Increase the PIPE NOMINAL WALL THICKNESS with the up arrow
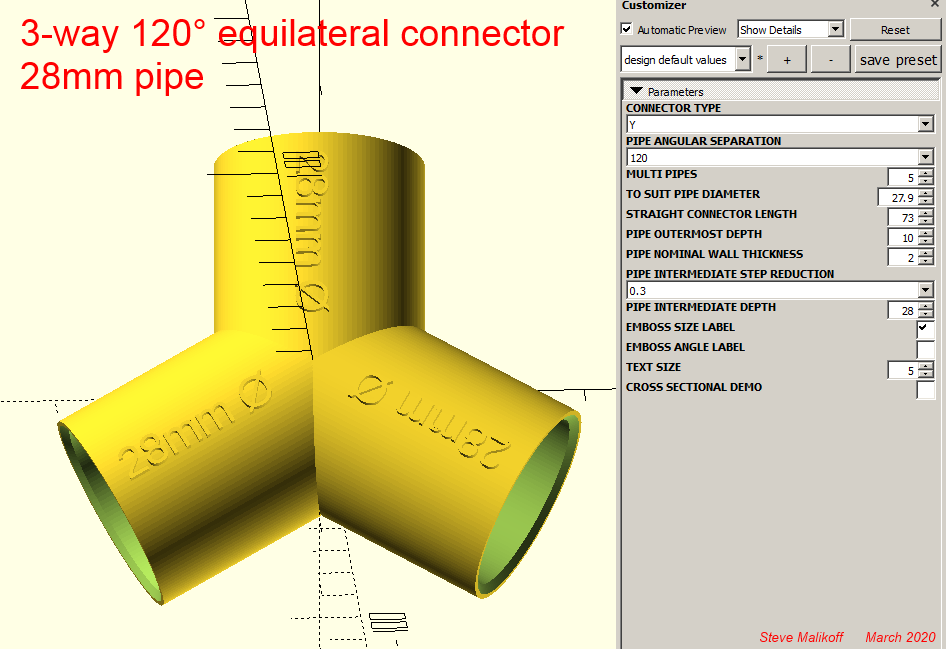 point(926,253)
